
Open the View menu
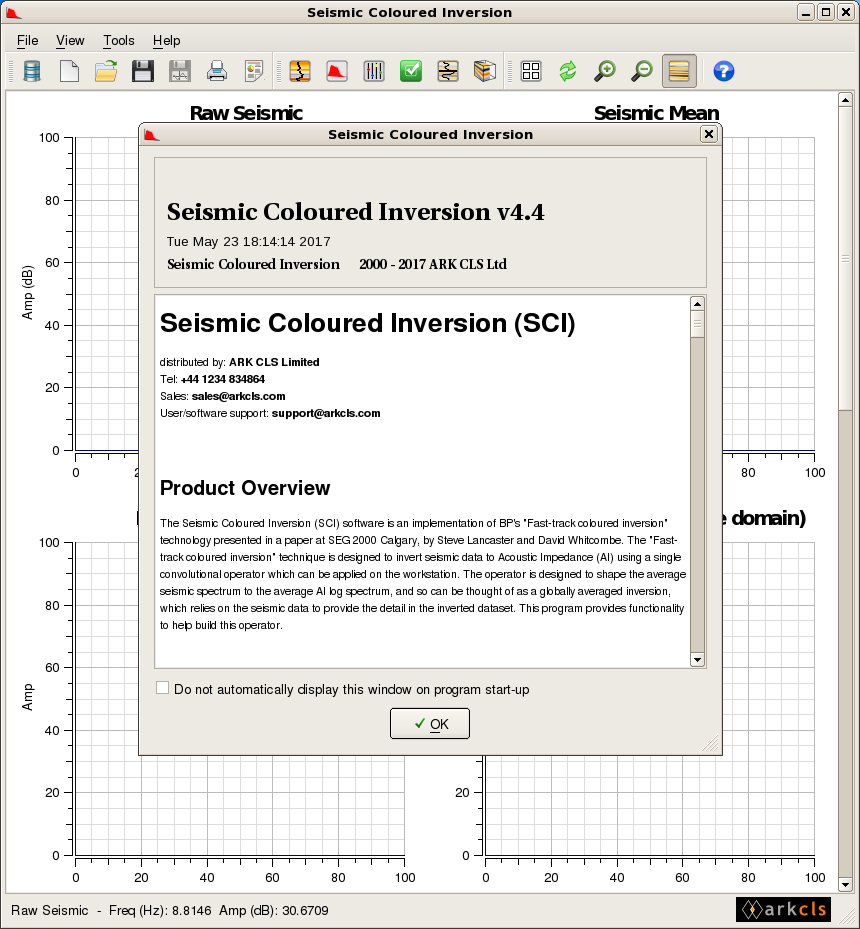[x=70, y=40]
